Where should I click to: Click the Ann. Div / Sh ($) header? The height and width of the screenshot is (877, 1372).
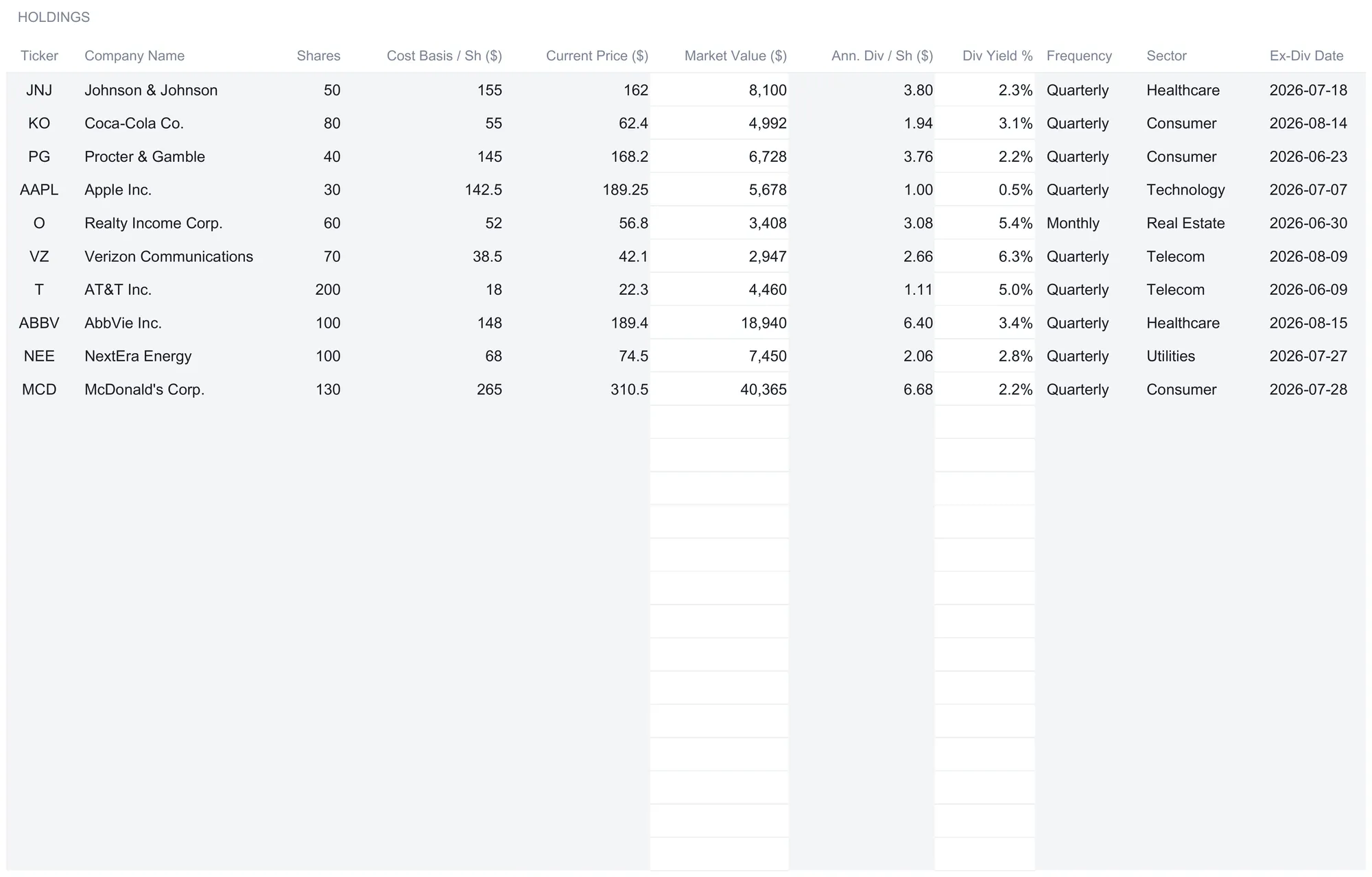point(882,56)
